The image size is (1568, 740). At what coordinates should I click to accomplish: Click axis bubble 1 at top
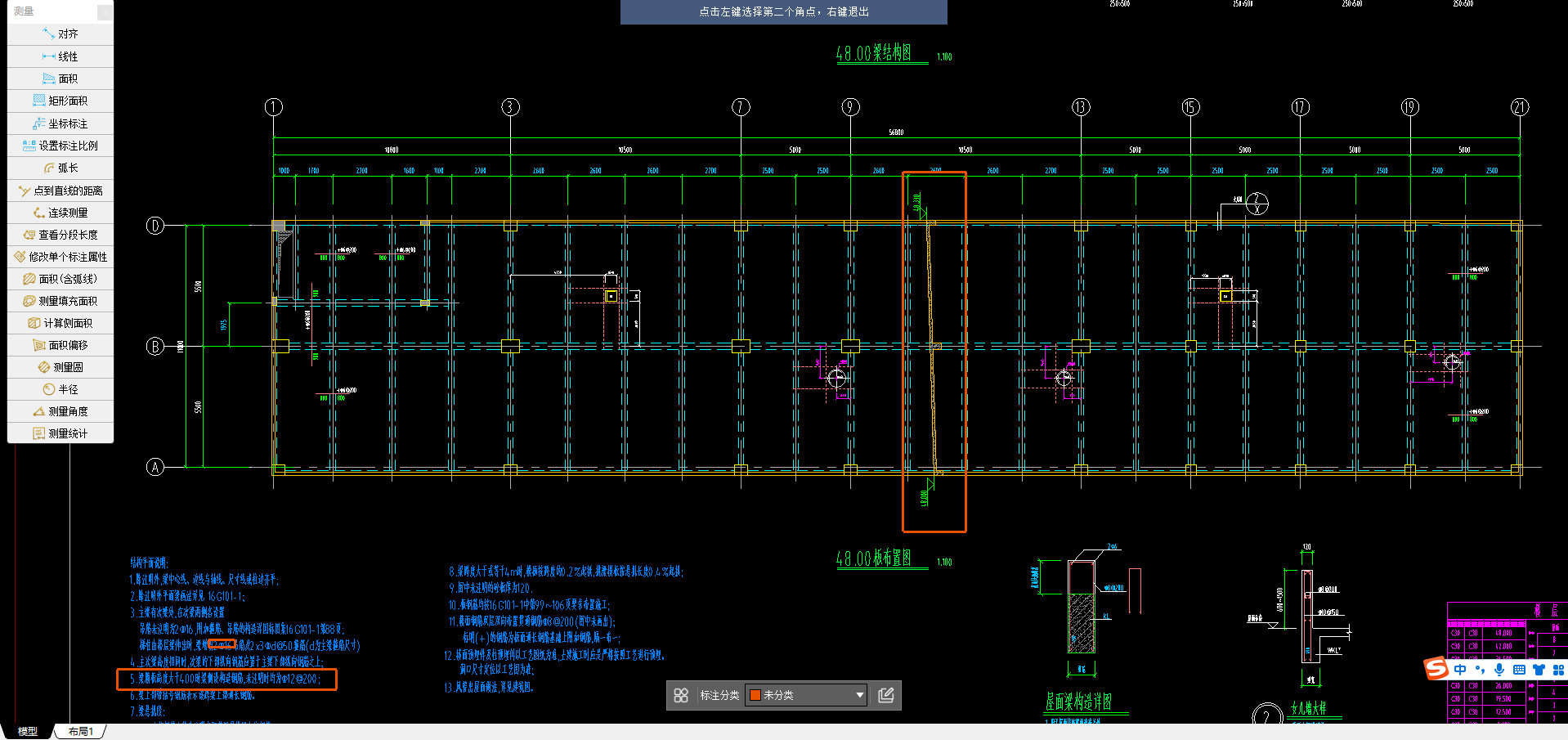tap(274, 107)
